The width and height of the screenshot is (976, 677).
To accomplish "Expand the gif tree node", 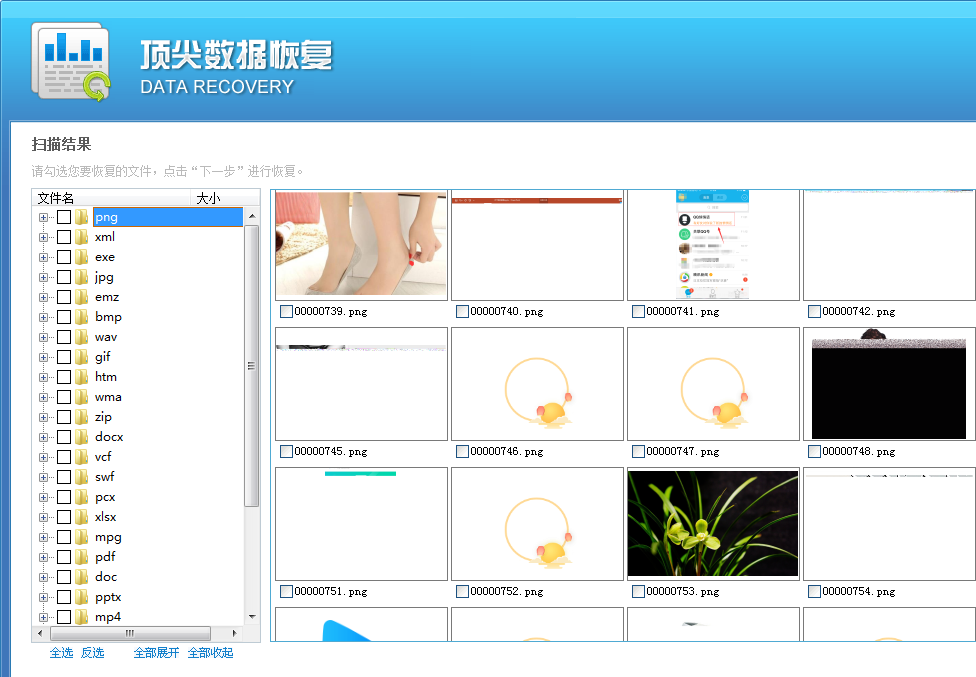I will (43, 357).
